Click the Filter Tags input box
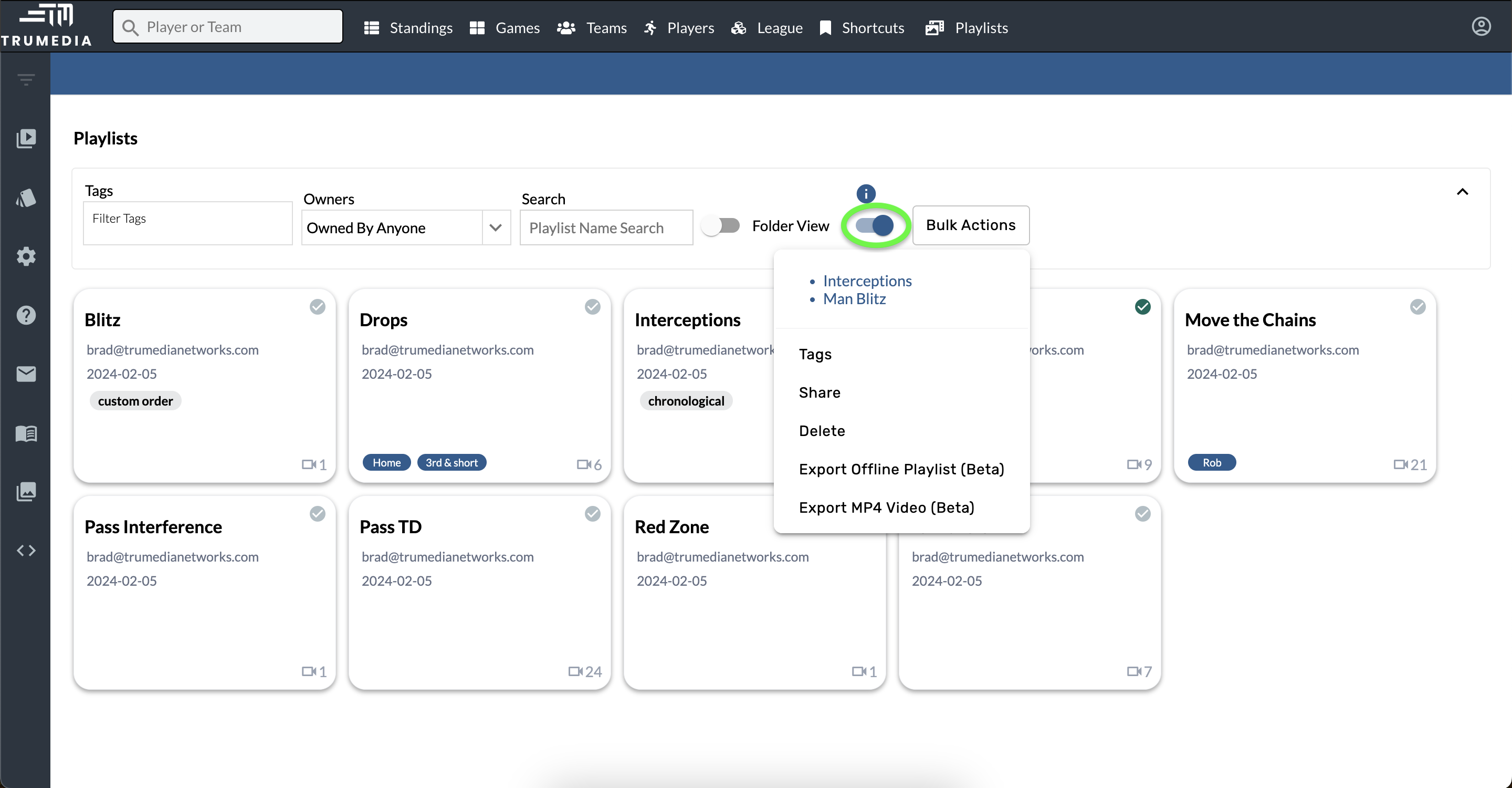This screenshot has height=788, width=1512. click(188, 223)
